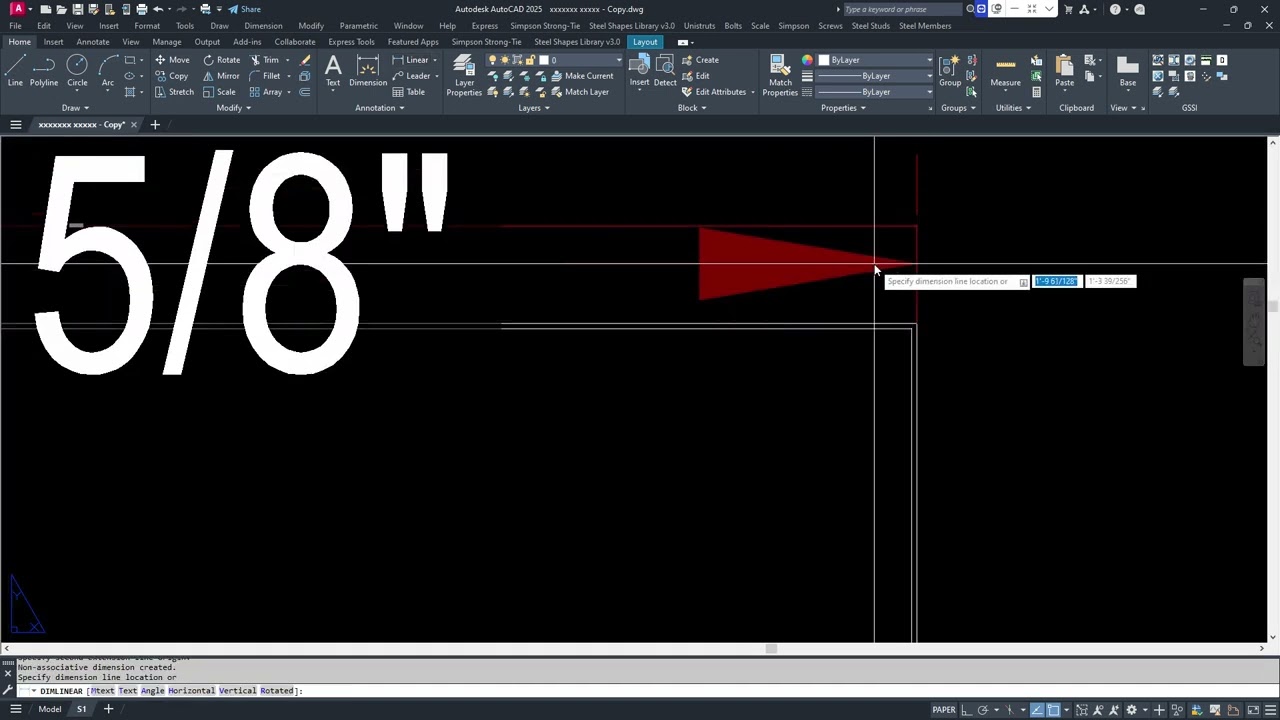Image resolution: width=1280 pixels, height=720 pixels.
Task: Open the Measure utility
Action: (1005, 71)
